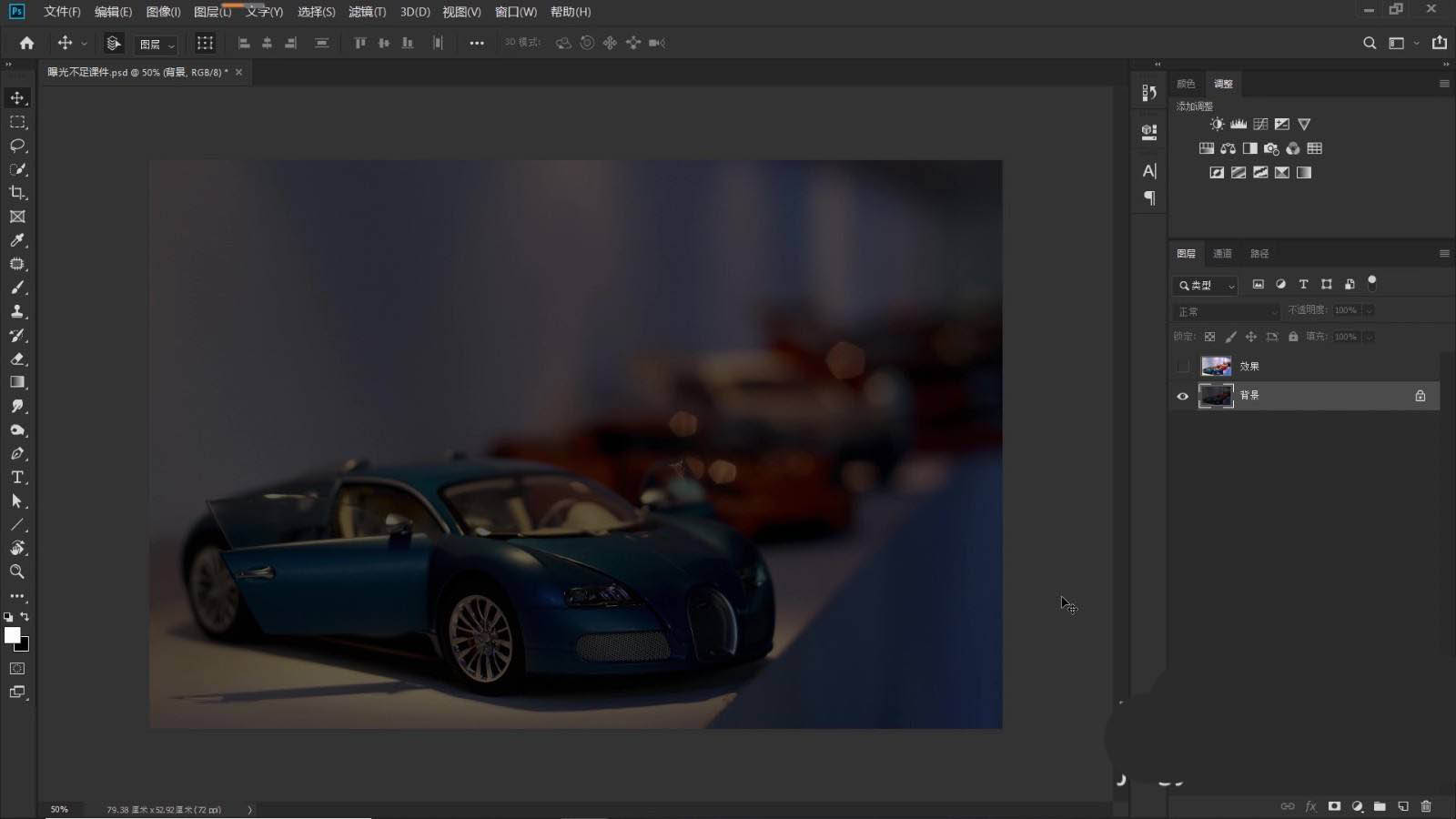Click the delete layer trash icon

point(1426,806)
